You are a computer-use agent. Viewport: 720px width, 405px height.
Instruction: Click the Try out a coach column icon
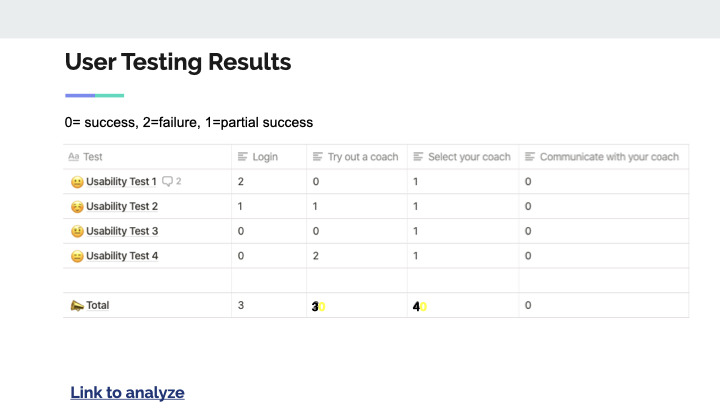(318, 157)
